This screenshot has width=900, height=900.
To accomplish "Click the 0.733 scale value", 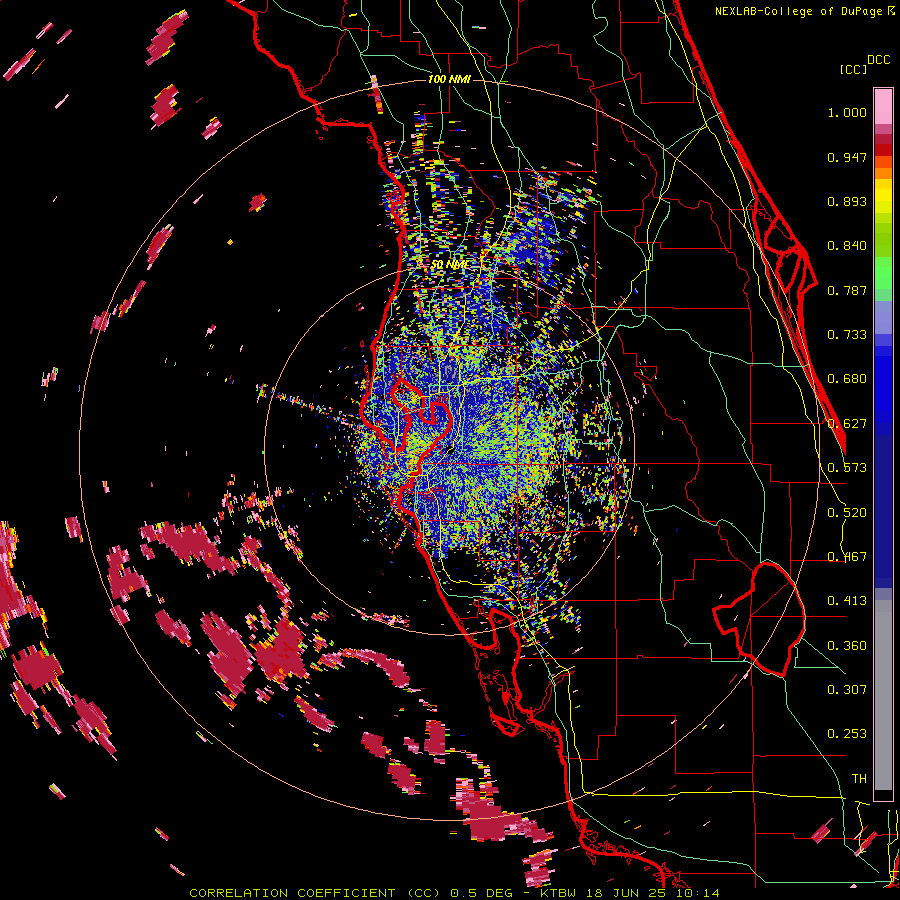I will 847,335.
